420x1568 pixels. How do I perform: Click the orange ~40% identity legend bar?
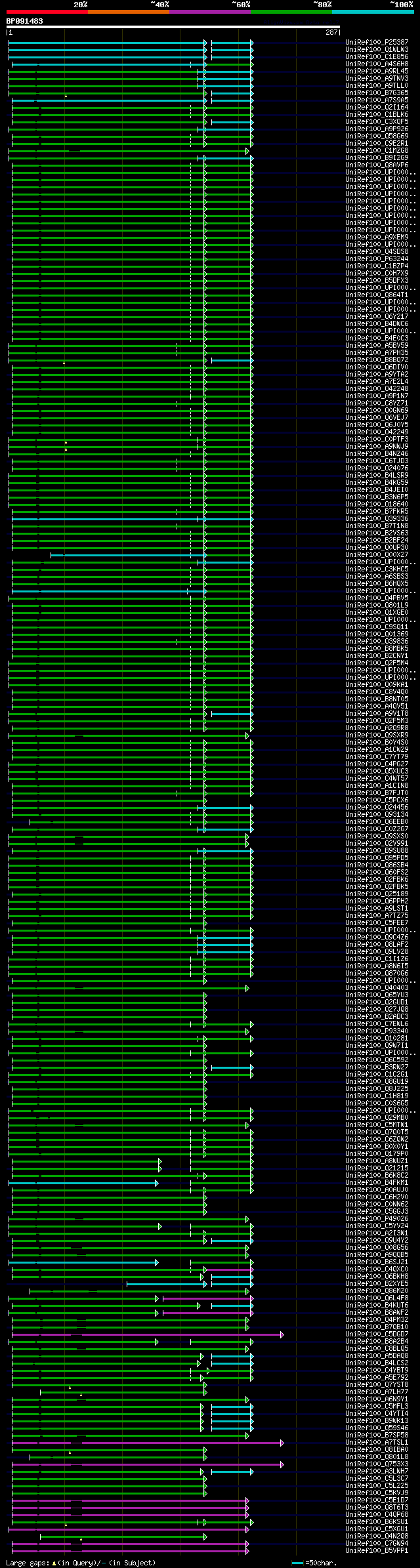(x=129, y=12)
